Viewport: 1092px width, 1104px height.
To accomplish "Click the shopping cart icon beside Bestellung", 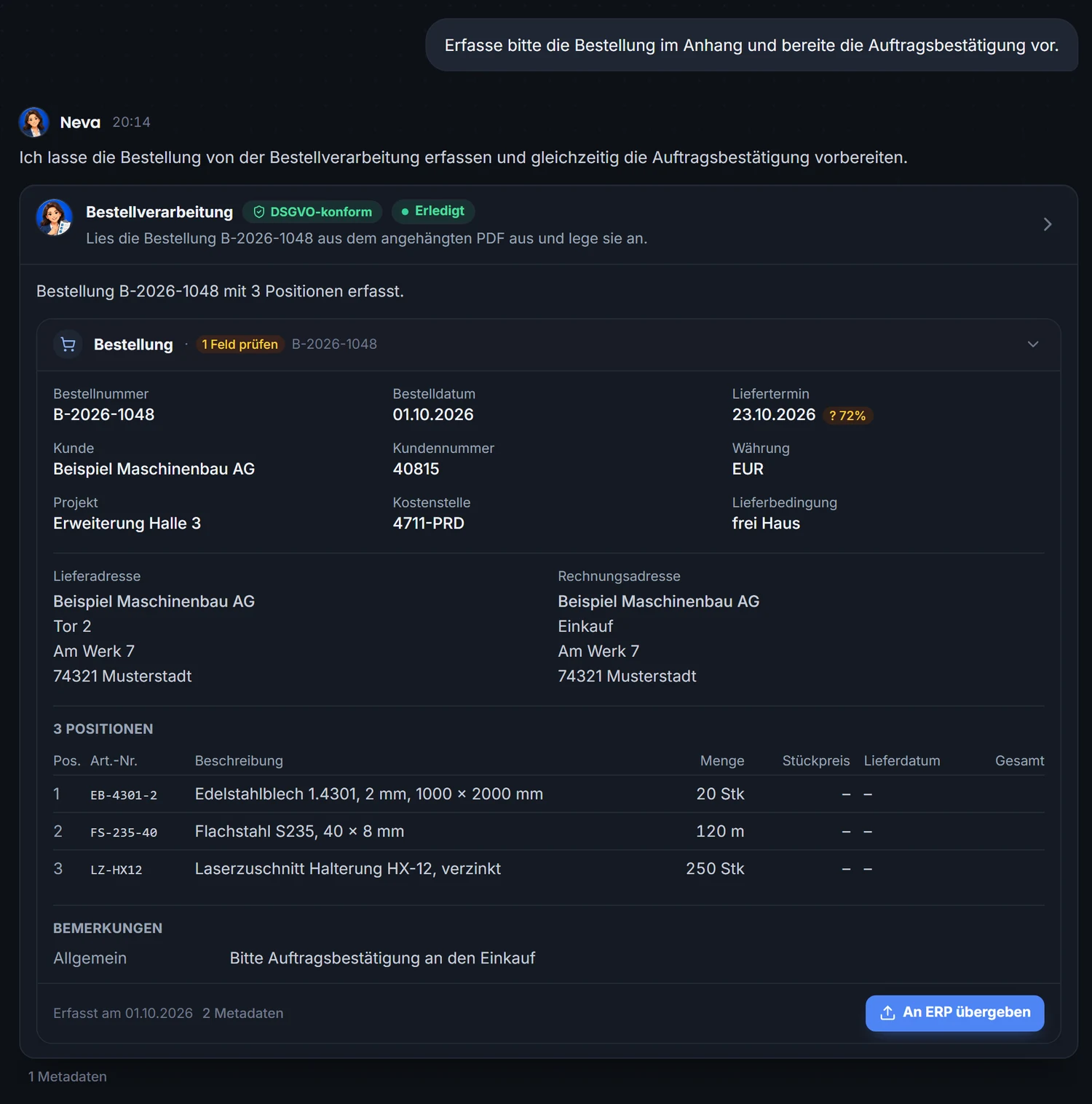I will tap(68, 344).
